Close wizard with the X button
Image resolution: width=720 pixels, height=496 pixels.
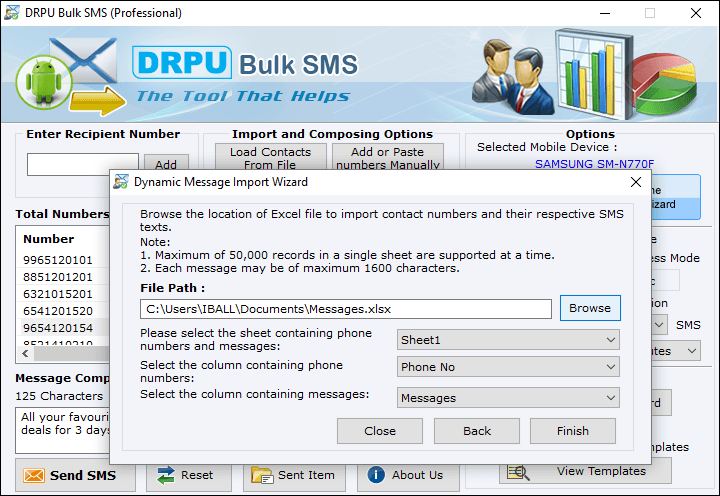click(x=636, y=182)
